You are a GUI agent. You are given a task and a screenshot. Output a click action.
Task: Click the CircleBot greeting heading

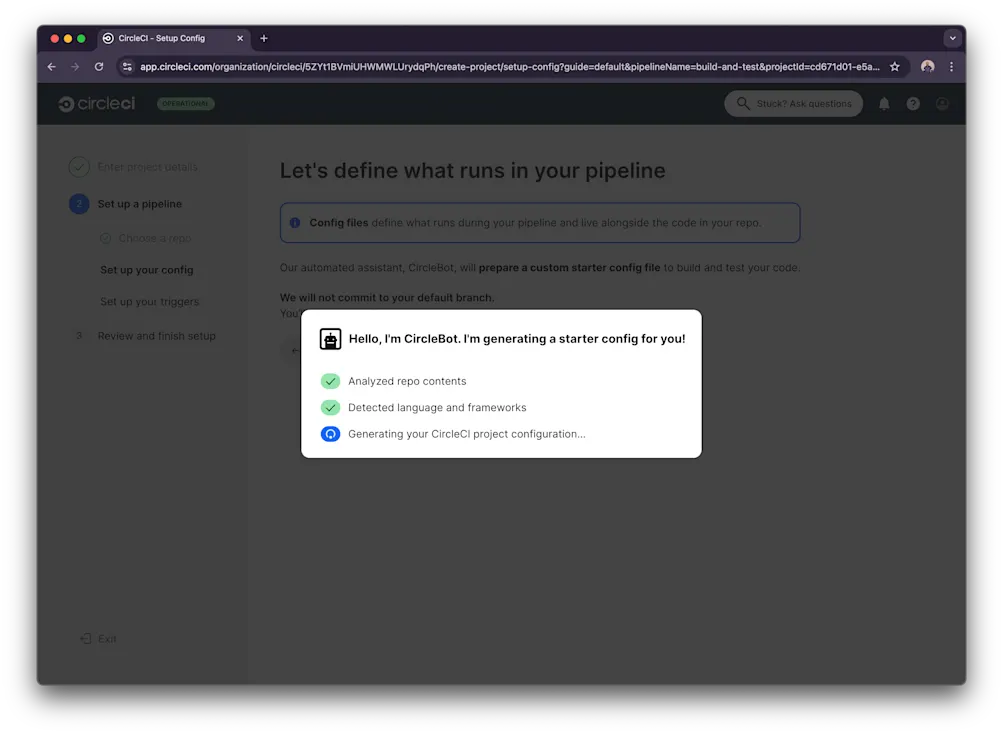pyautogui.click(x=517, y=339)
